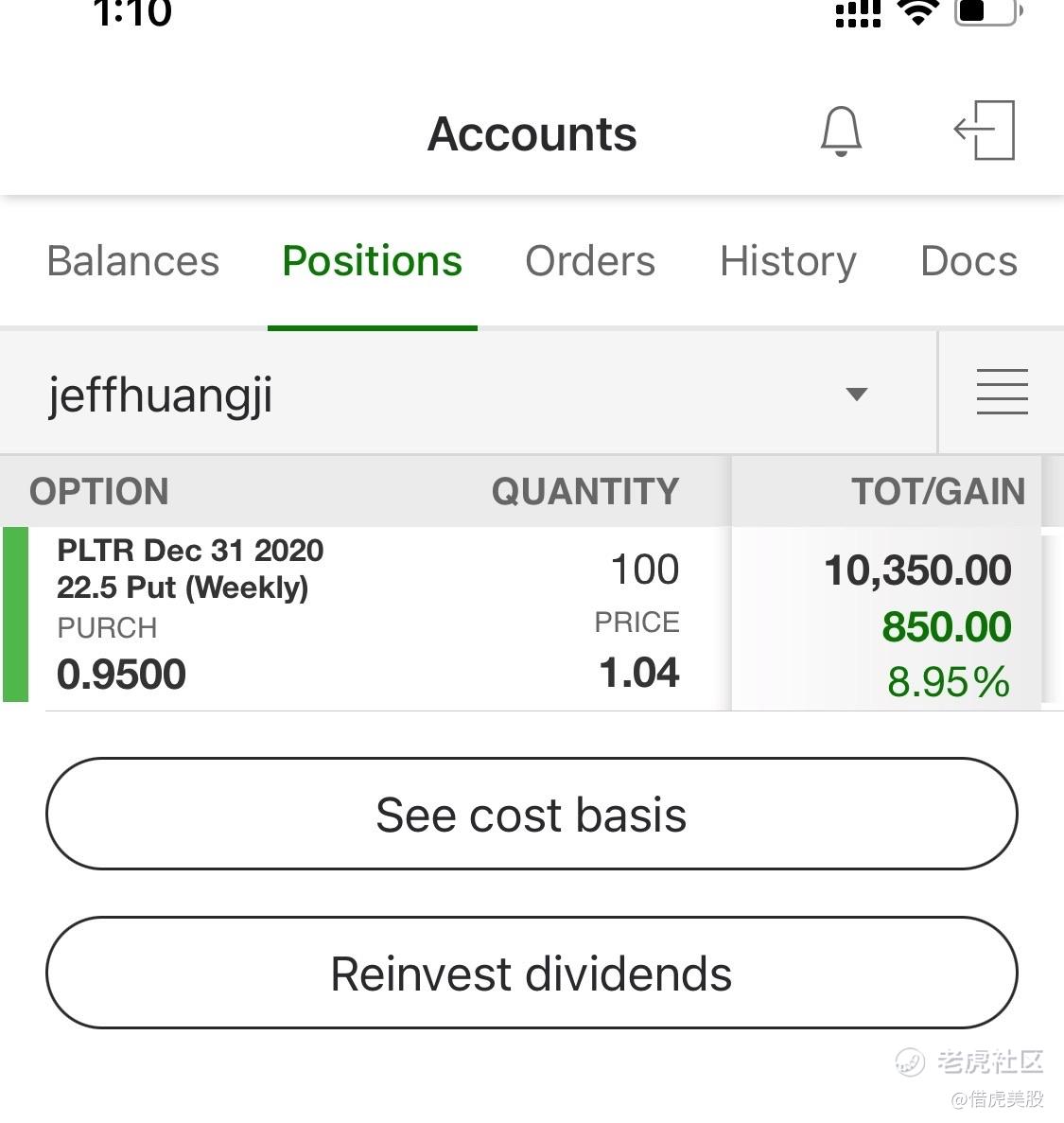Tap the OPTION column header
1064x1123 pixels.
99,492
